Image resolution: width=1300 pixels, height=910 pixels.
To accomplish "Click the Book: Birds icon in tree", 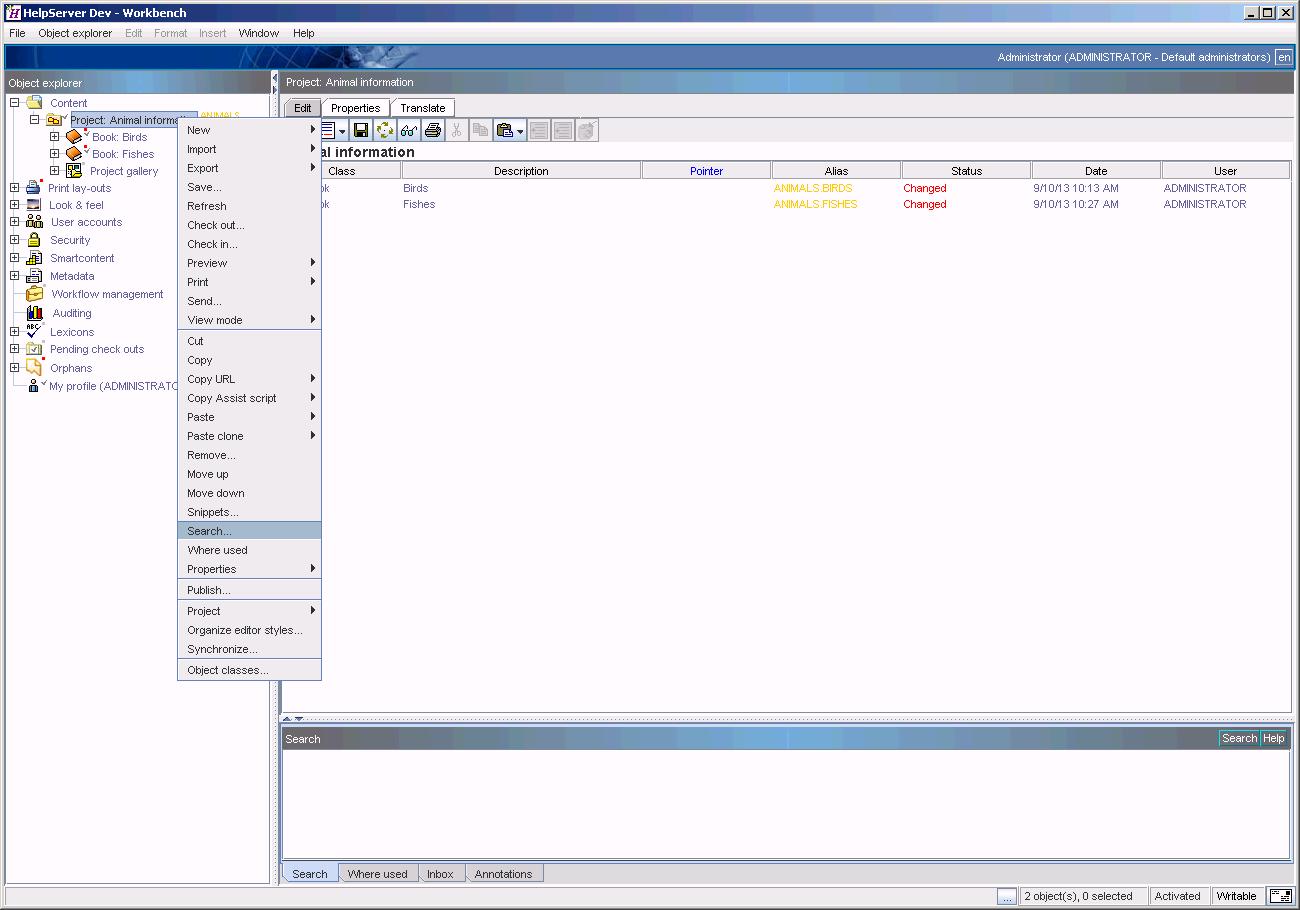I will click(x=74, y=137).
